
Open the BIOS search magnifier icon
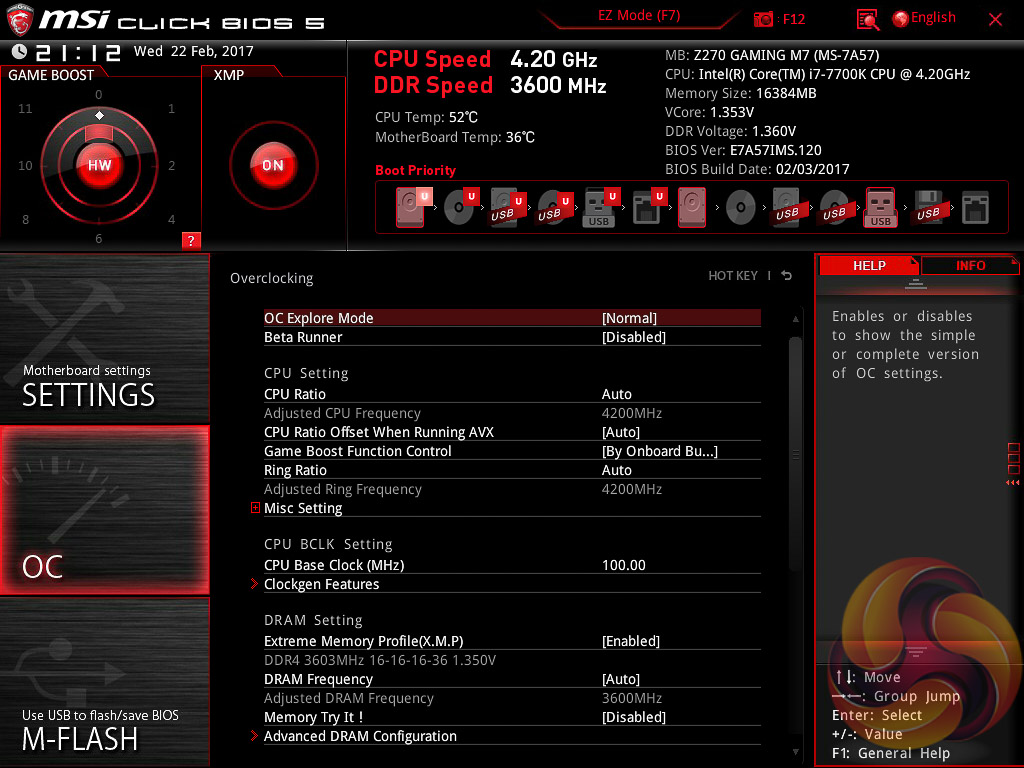point(867,20)
